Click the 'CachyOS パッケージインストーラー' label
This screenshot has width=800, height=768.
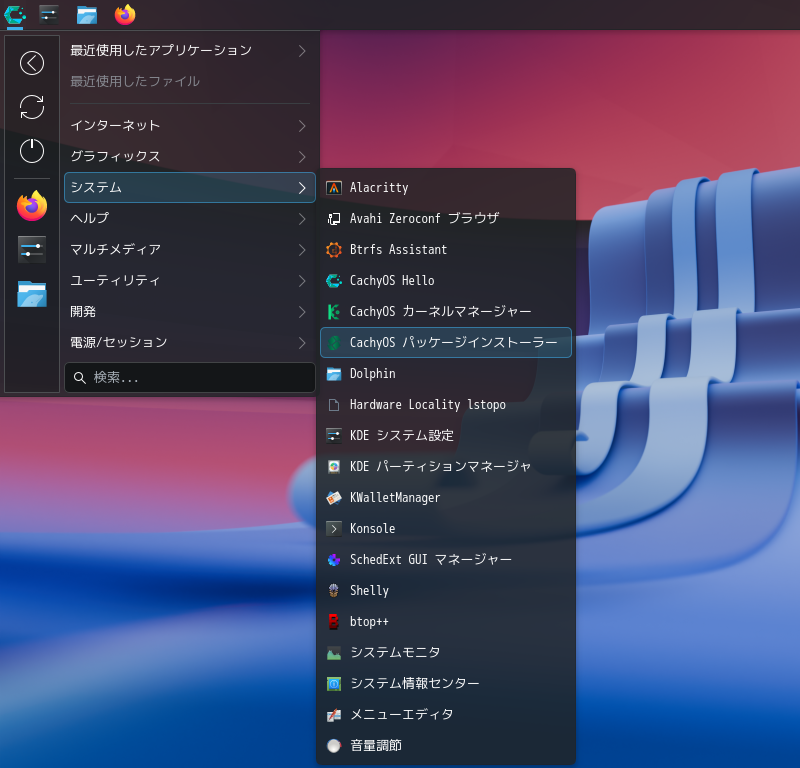[453, 342]
